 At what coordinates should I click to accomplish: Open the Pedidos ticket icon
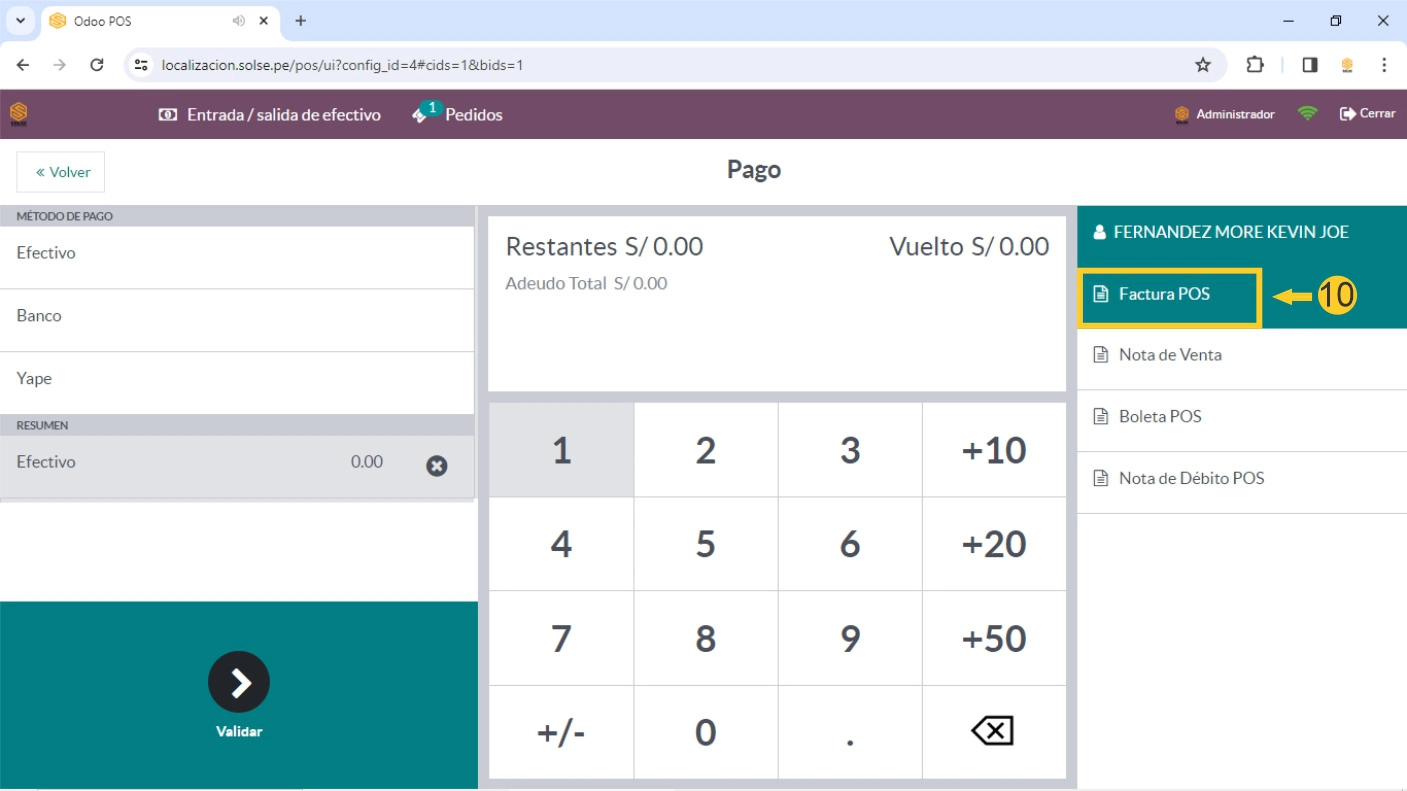coord(420,115)
